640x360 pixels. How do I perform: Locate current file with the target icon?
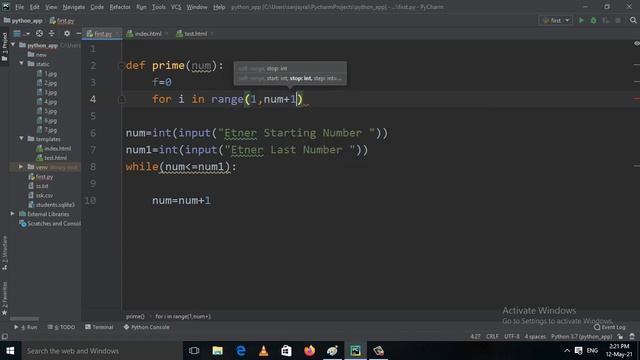[39, 33]
